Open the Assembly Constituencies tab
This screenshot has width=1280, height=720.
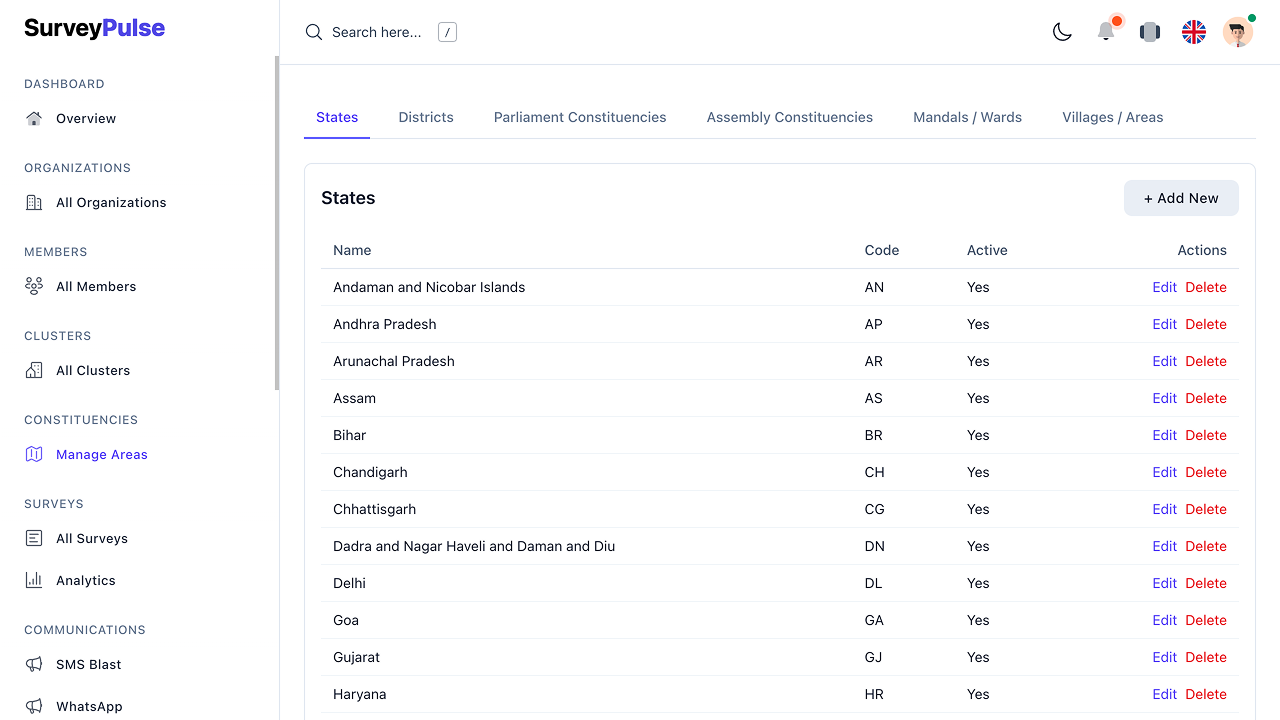tap(789, 117)
